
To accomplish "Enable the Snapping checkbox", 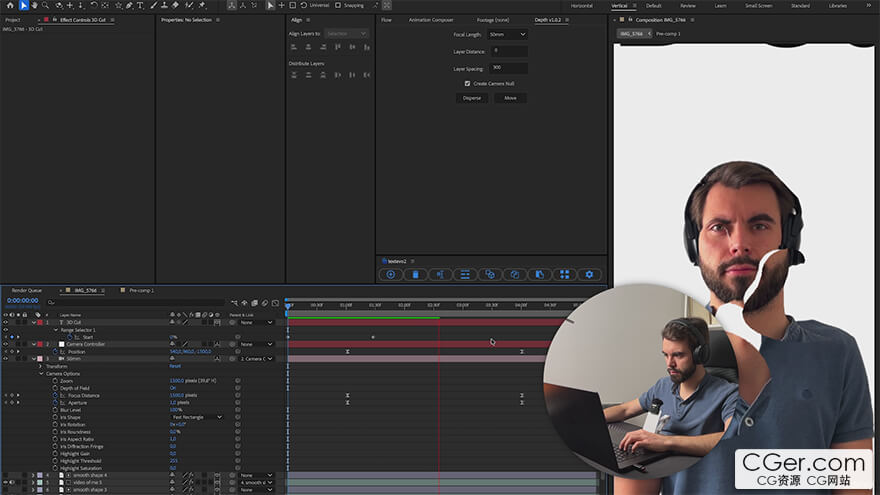I will [337, 5].
